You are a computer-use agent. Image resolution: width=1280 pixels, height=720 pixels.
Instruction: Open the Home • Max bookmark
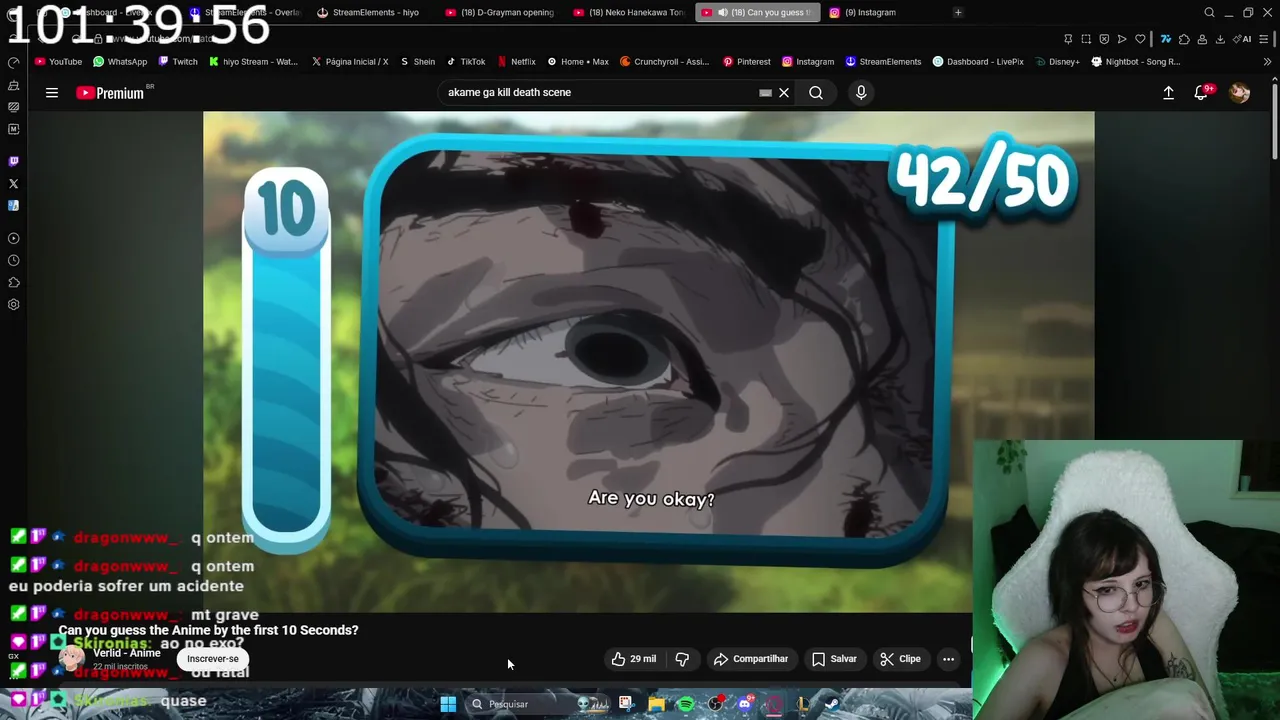[x=577, y=61]
